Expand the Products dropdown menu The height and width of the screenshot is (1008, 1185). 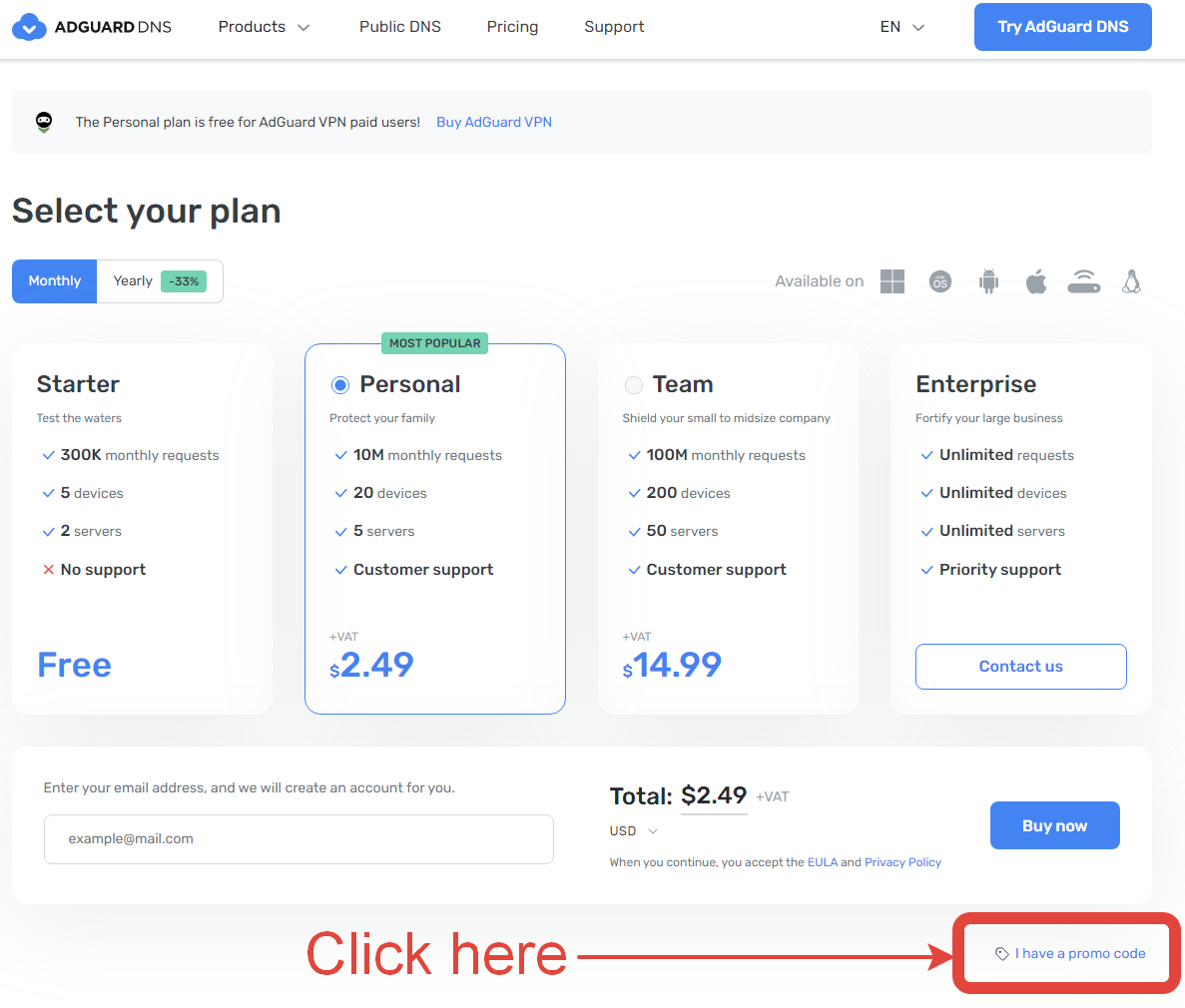(x=264, y=27)
